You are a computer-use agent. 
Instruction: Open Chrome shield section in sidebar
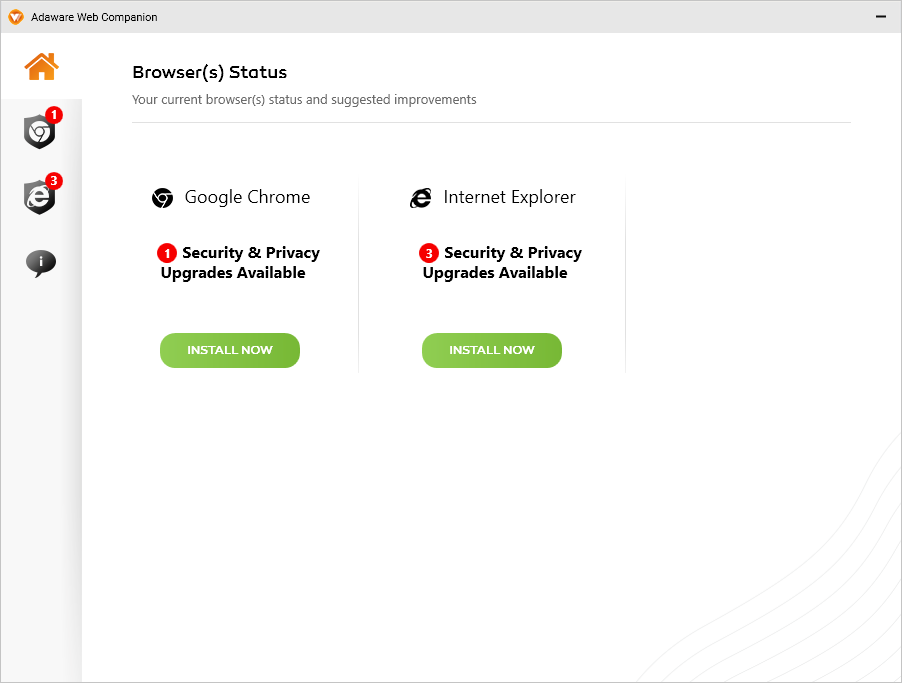tap(39, 132)
